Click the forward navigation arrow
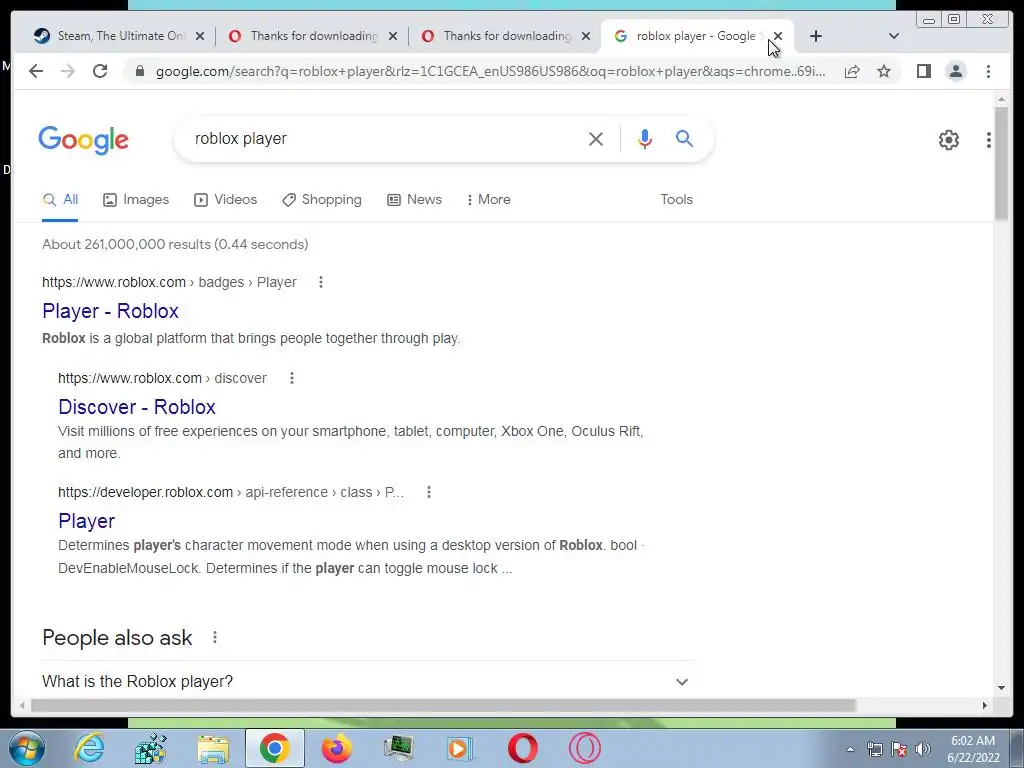The image size is (1024, 768). [x=68, y=71]
